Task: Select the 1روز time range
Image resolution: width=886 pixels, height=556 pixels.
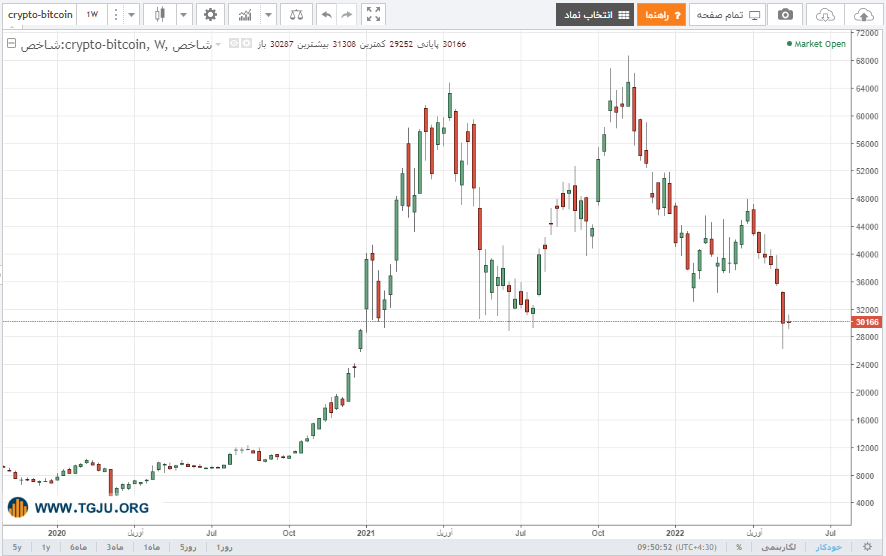Action: (x=224, y=547)
